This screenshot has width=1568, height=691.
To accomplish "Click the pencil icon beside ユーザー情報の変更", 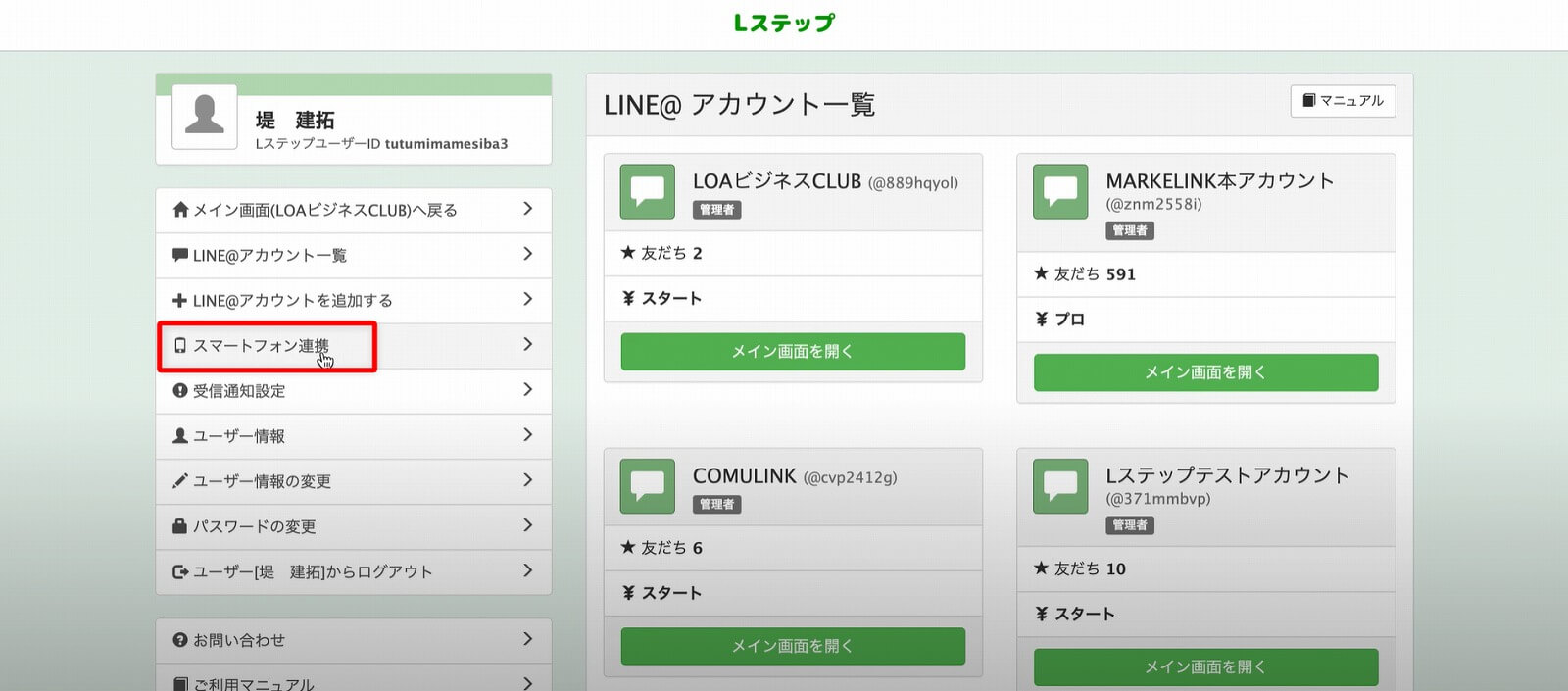I will pyautogui.click(x=180, y=481).
